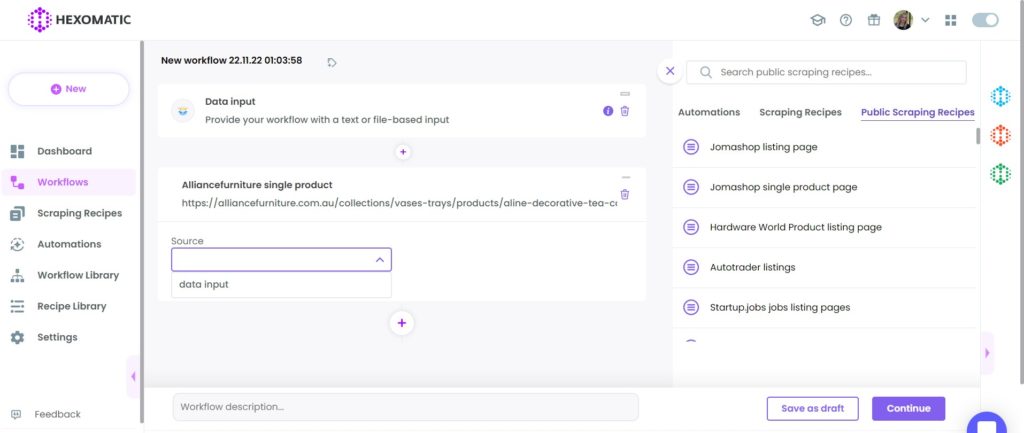Open the academy graduation cap icon
This screenshot has width=1024, height=433.
(818, 20)
